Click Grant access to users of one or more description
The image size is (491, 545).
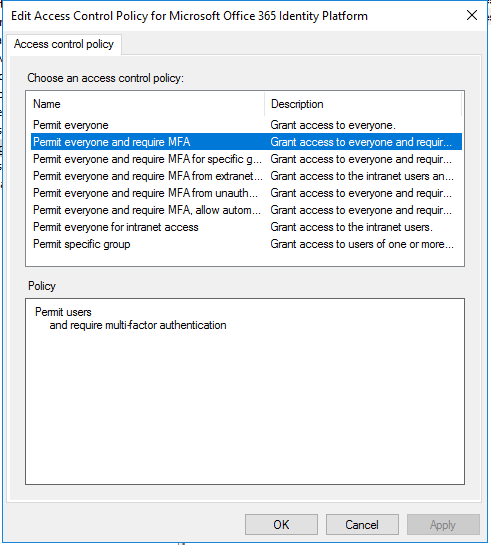point(362,244)
